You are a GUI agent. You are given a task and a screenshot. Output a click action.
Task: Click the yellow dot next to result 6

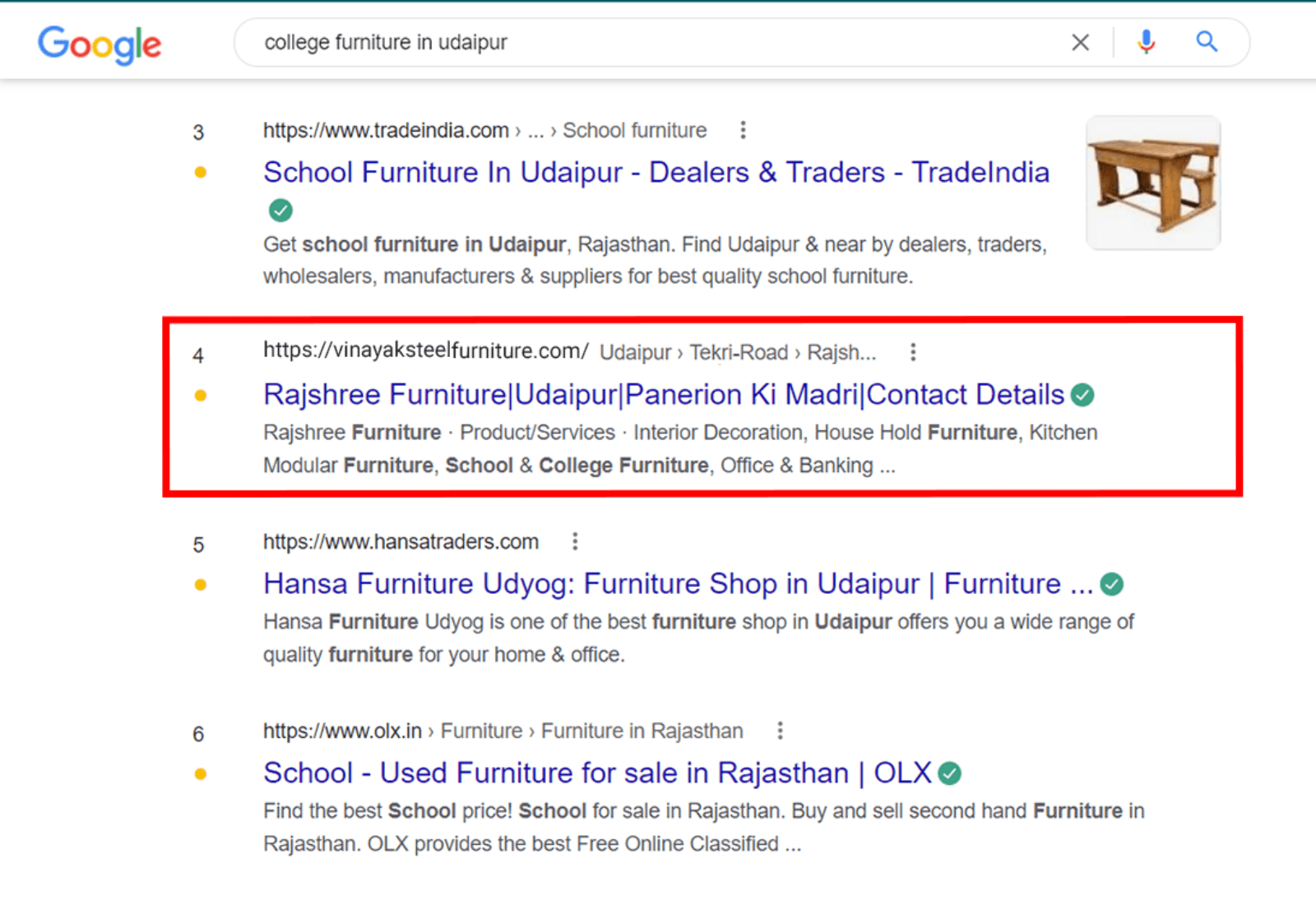pos(200,773)
